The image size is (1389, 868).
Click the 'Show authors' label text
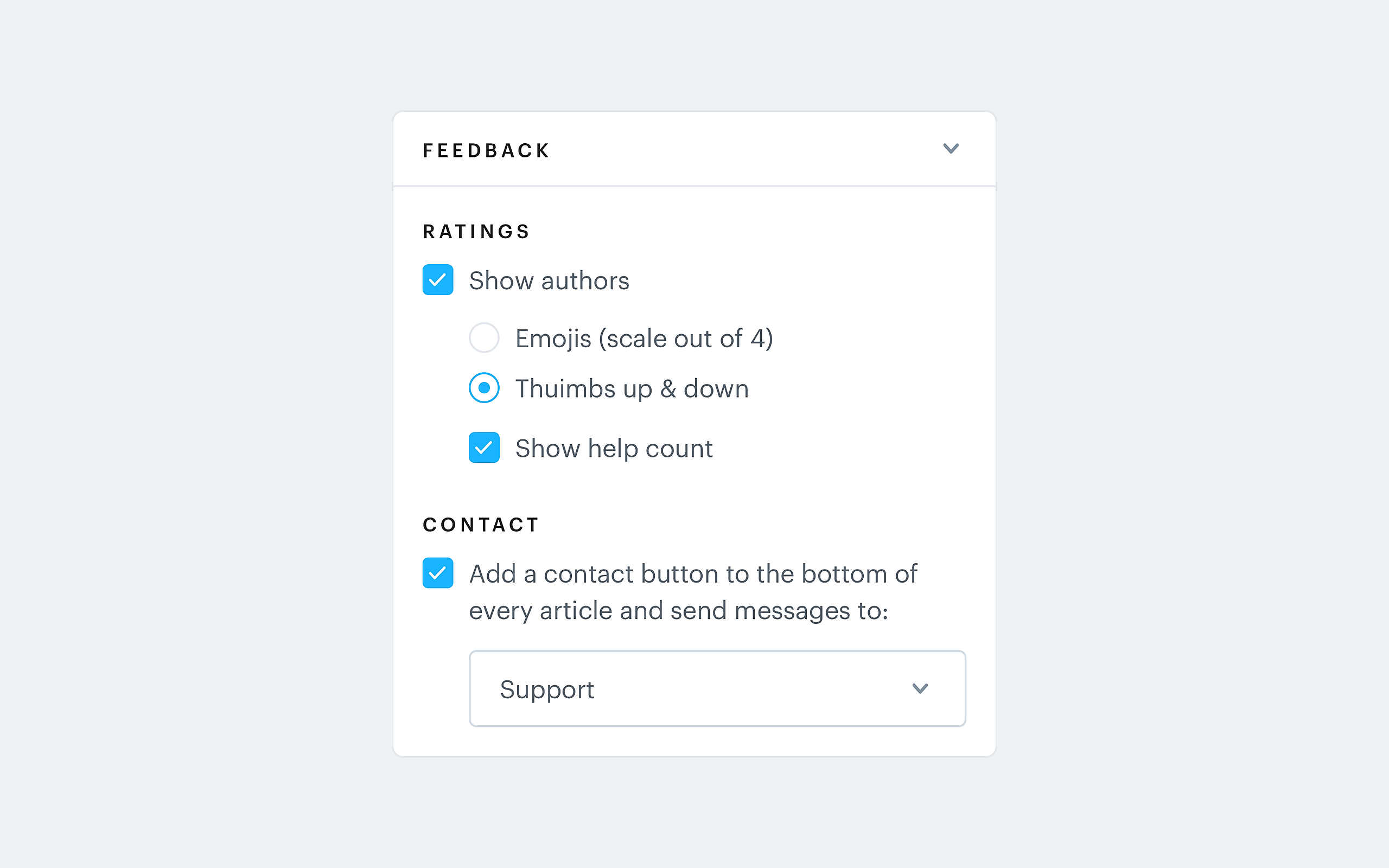click(x=549, y=280)
